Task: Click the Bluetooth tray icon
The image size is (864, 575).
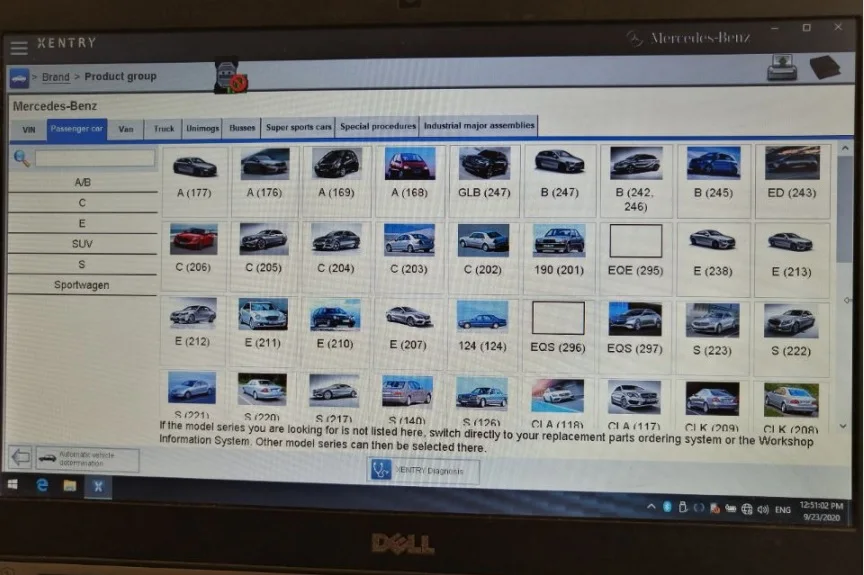Action: tap(667, 507)
